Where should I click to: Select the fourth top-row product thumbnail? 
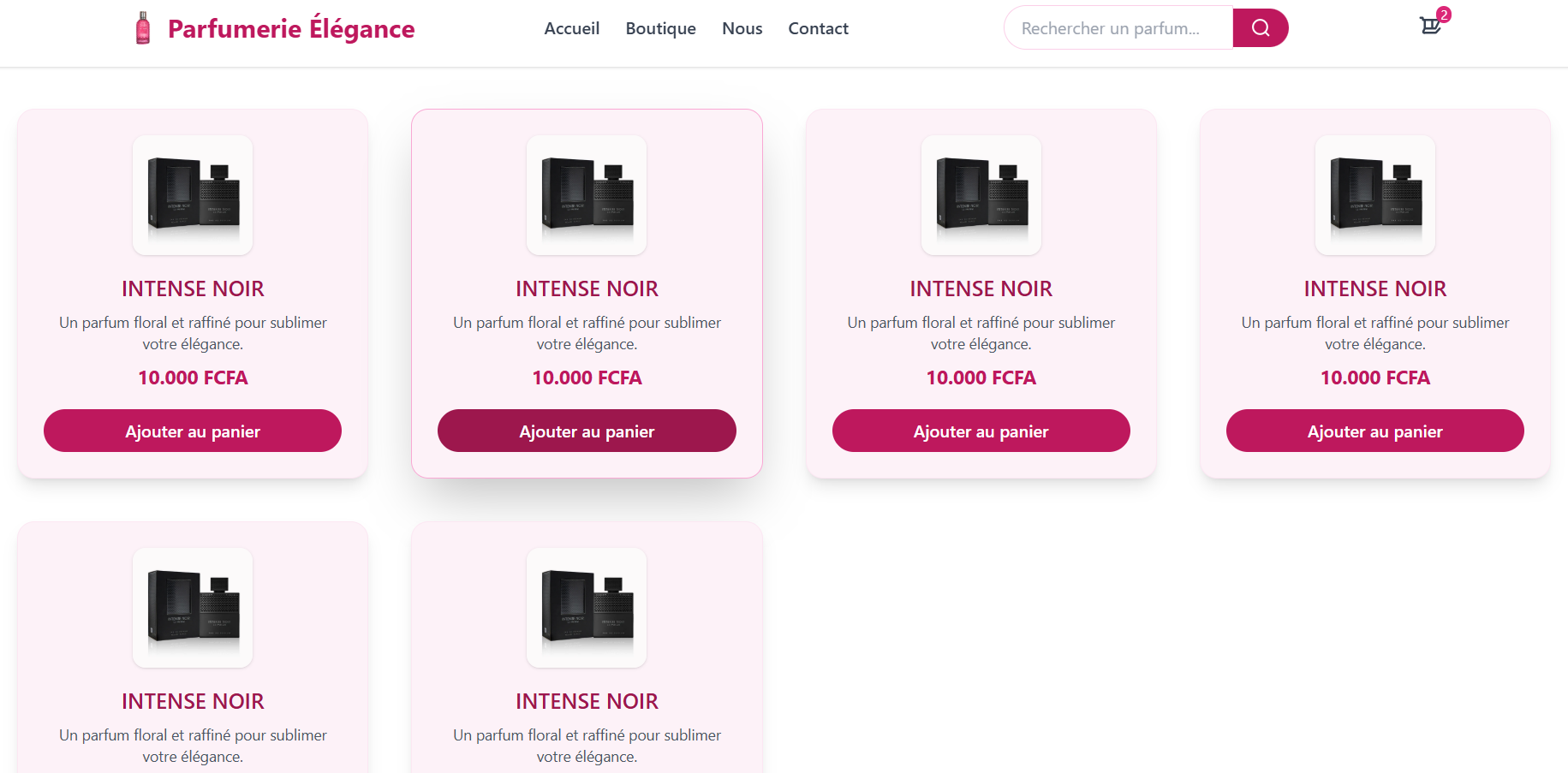[x=1374, y=195]
